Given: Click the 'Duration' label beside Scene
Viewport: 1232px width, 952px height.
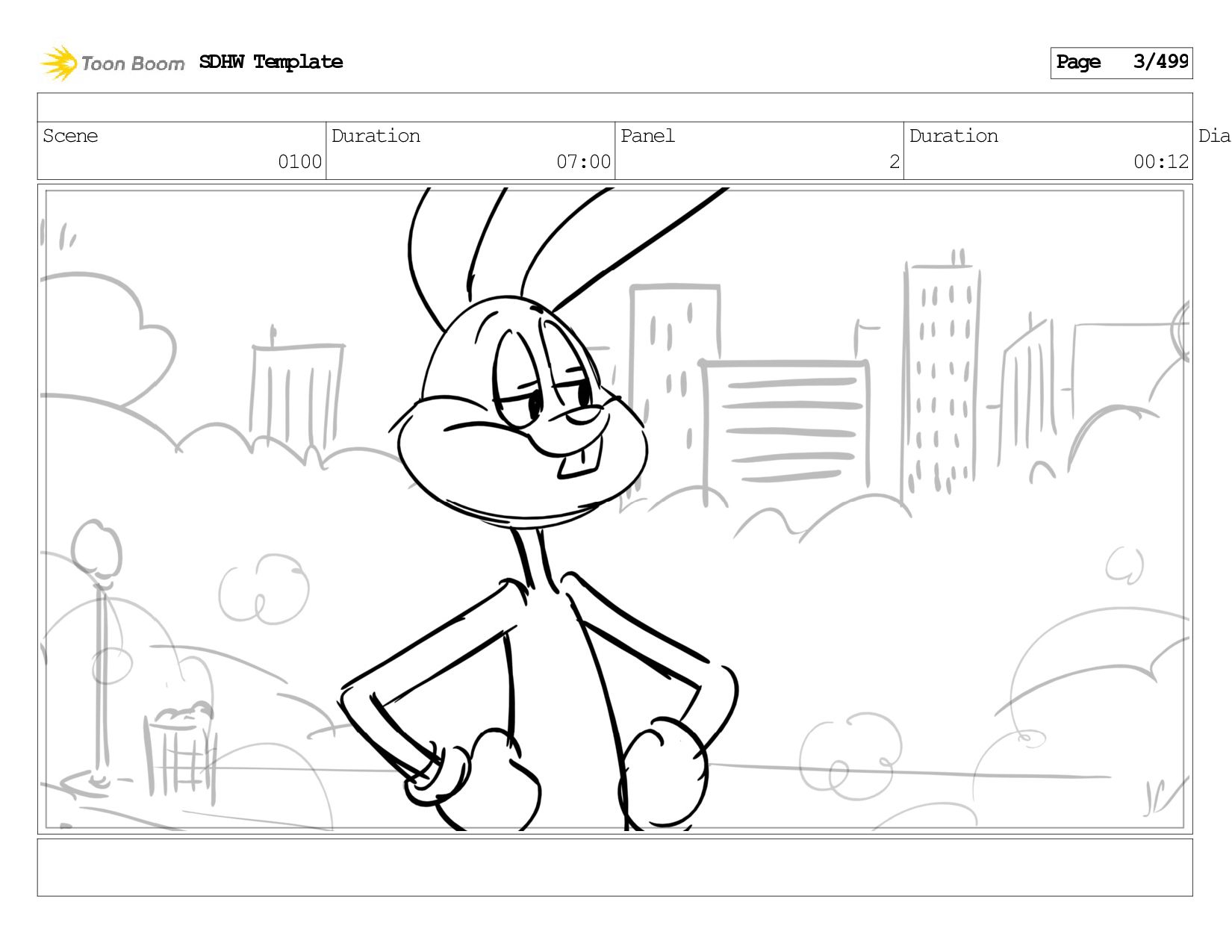Looking at the screenshot, I should 376,136.
